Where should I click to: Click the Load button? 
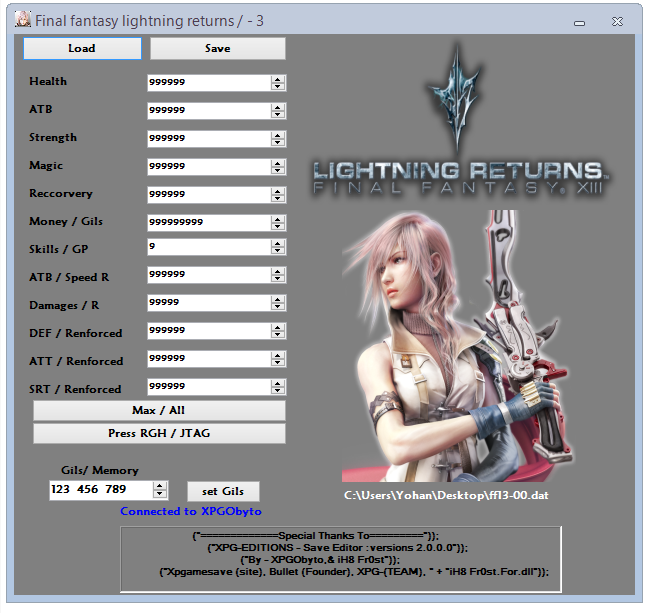point(82,48)
